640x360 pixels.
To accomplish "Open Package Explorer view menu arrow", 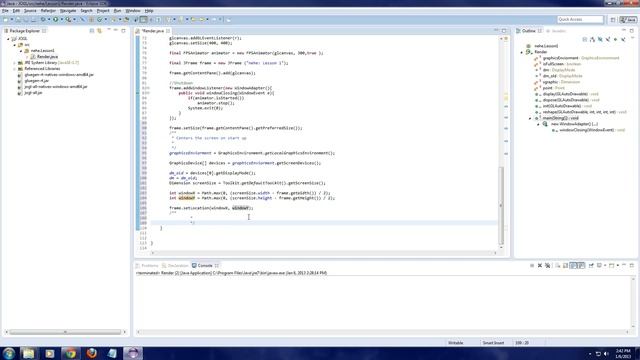I will pyautogui.click(x=109, y=30).
